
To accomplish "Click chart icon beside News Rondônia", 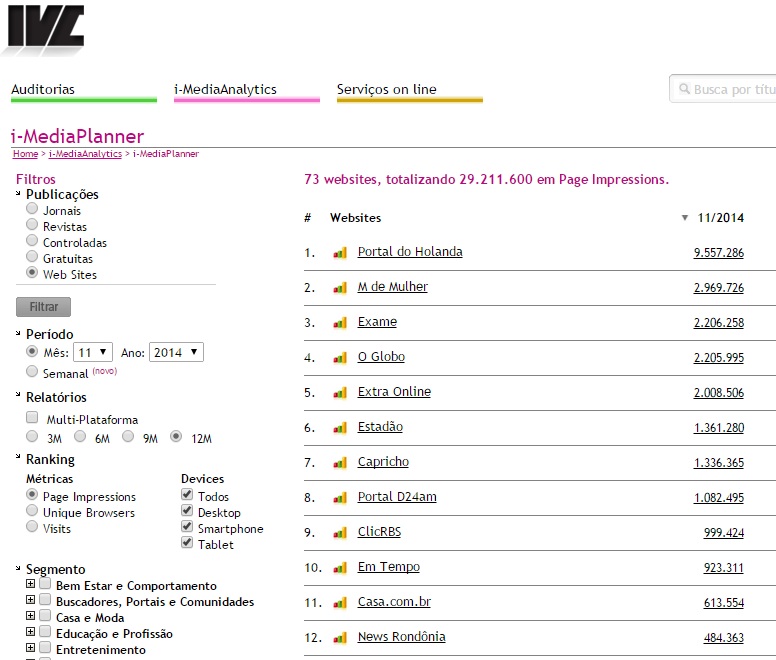I will tap(340, 638).
